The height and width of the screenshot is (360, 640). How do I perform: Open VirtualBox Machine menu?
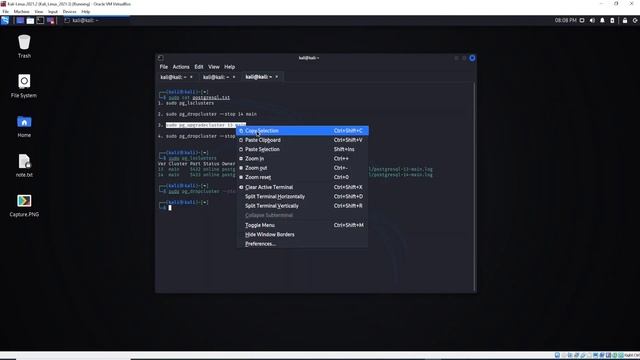pyautogui.click(x=22, y=12)
